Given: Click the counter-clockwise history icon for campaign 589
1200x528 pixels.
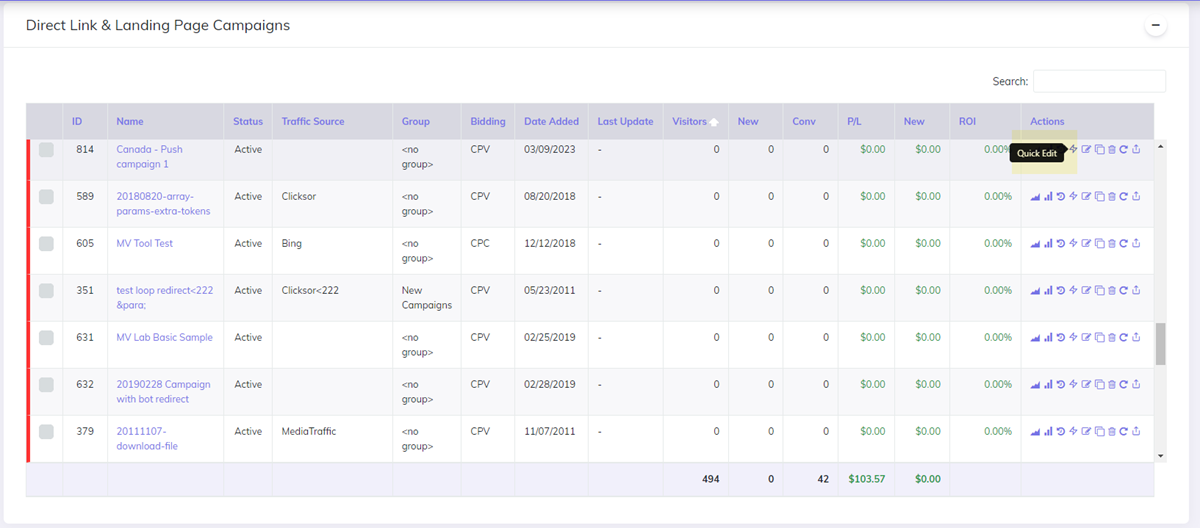Looking at the screenshot, I should click(x=1060, y=197).
